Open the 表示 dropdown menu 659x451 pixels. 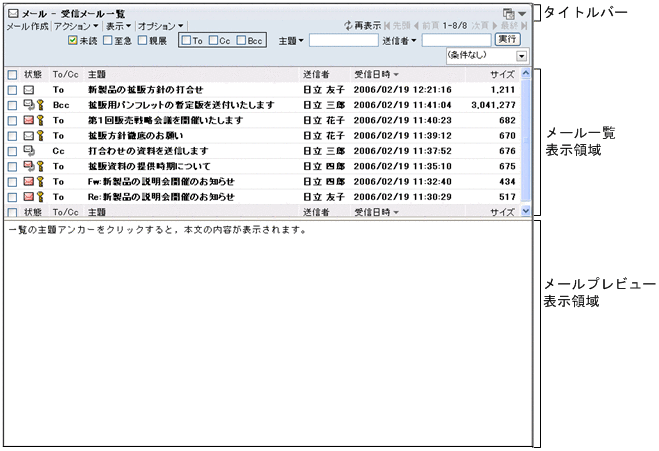pos(118,26)
